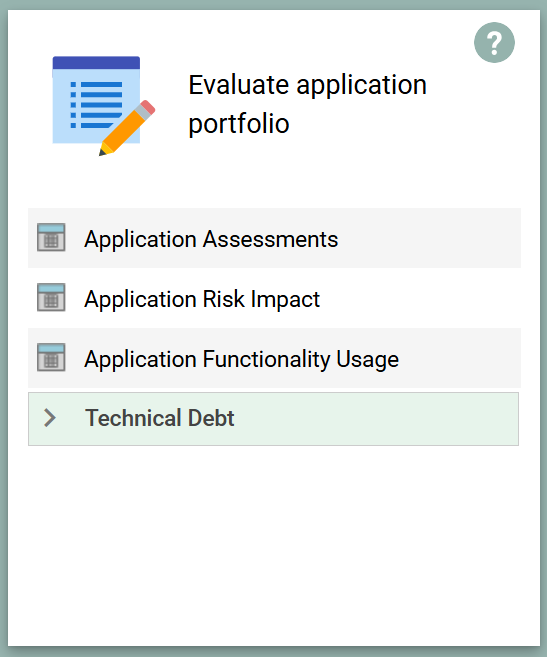547x657 pixels.
Task: Click empty white card area below Technical Debt
Action: click(274, 545)
